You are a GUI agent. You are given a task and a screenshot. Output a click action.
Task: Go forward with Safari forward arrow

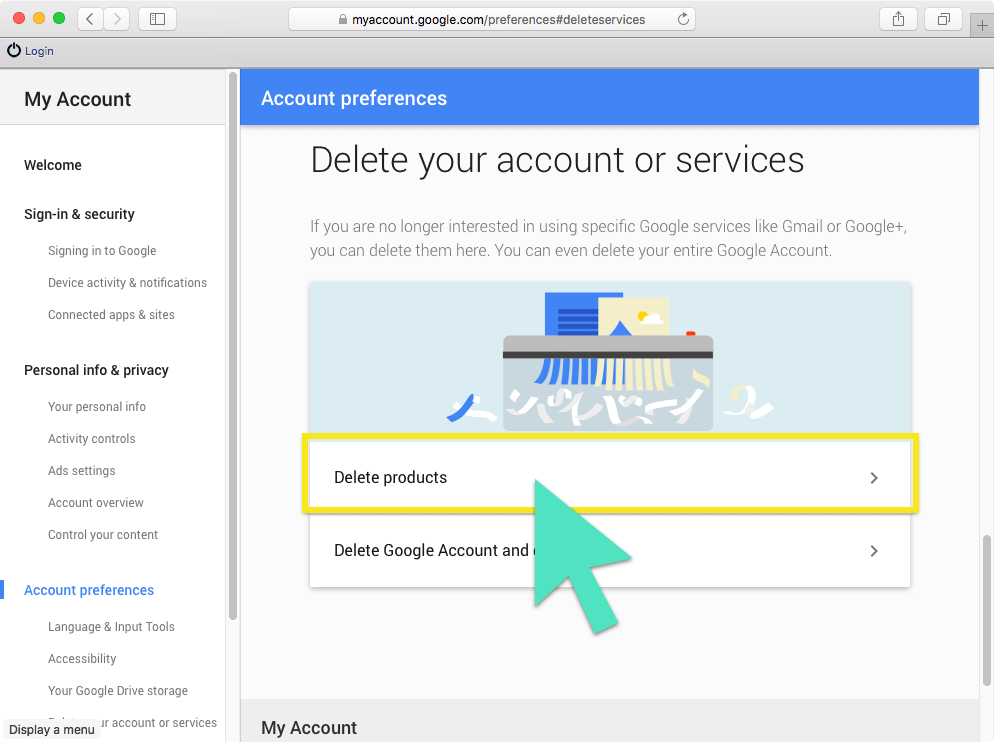[x=117, y=19]
